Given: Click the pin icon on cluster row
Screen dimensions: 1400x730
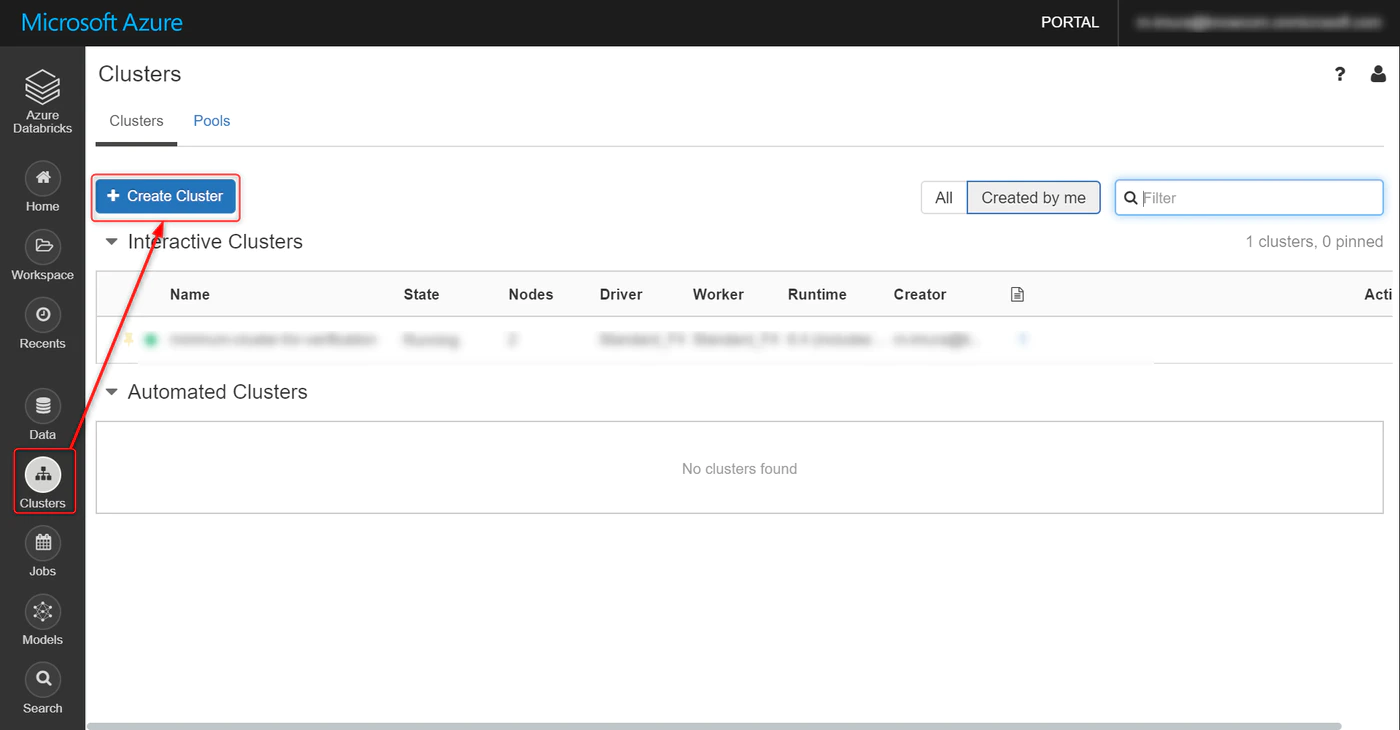Looking at the screenshot, I should pos(128,340).
